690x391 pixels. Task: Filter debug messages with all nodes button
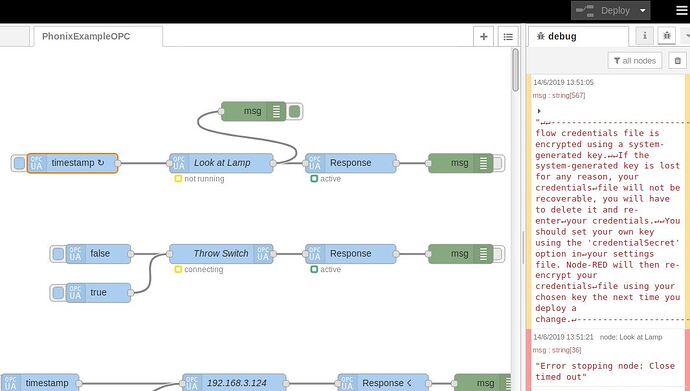tap(635, 61)
